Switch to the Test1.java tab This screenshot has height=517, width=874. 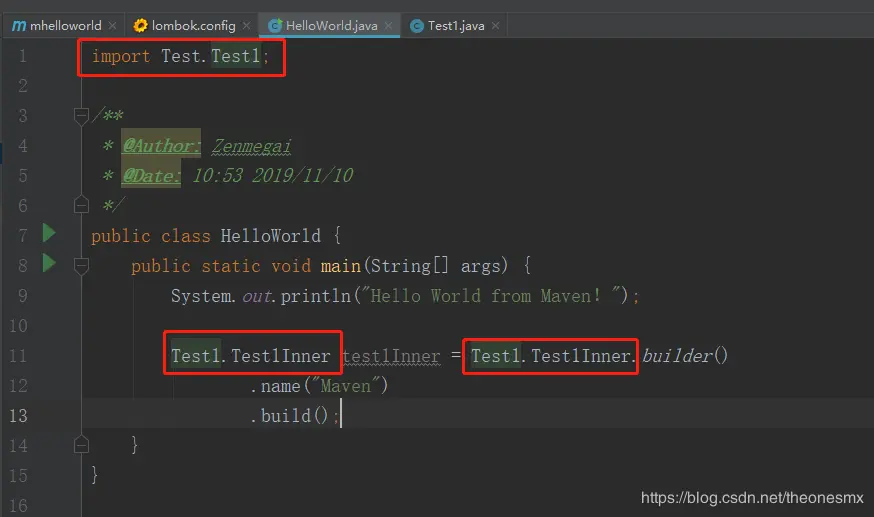pyautogui.click(x=455, y=26)
